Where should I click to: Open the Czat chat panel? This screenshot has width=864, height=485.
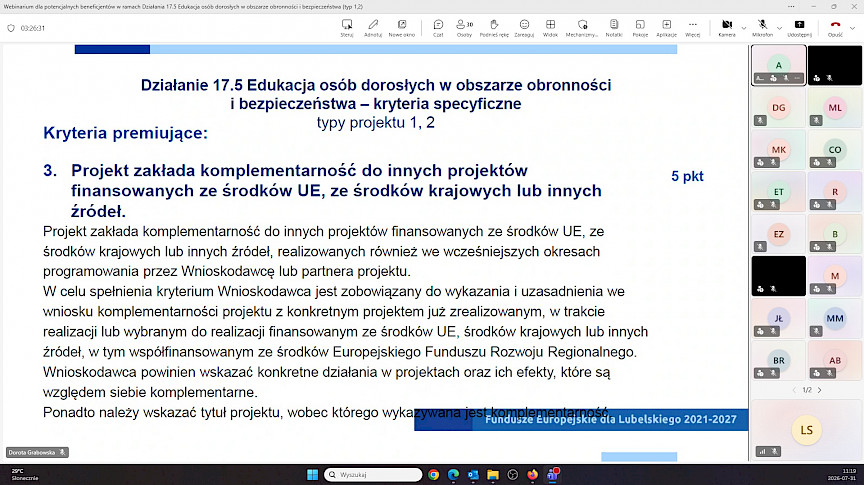click(x=438, y=28)
